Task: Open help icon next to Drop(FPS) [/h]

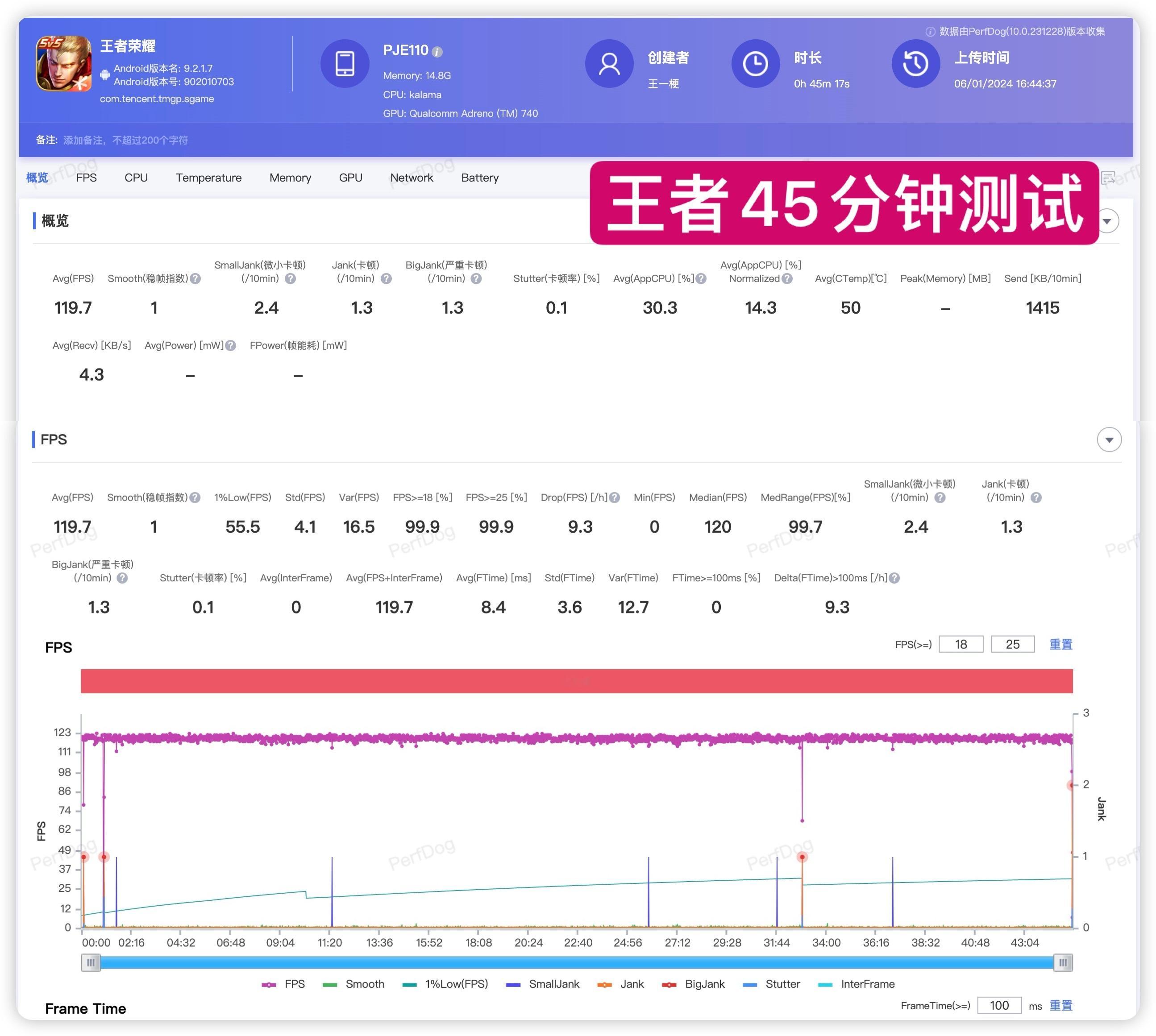Action: tap(615, 498)
